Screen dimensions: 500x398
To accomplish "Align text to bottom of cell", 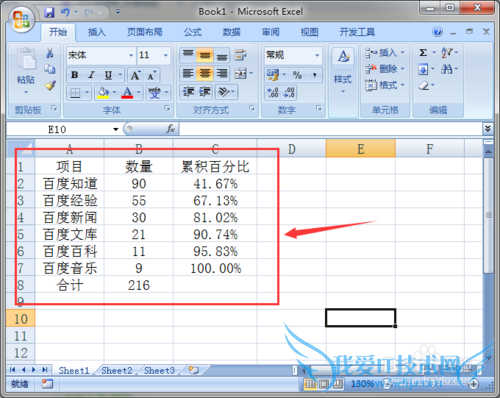I will tap(221, 55).
